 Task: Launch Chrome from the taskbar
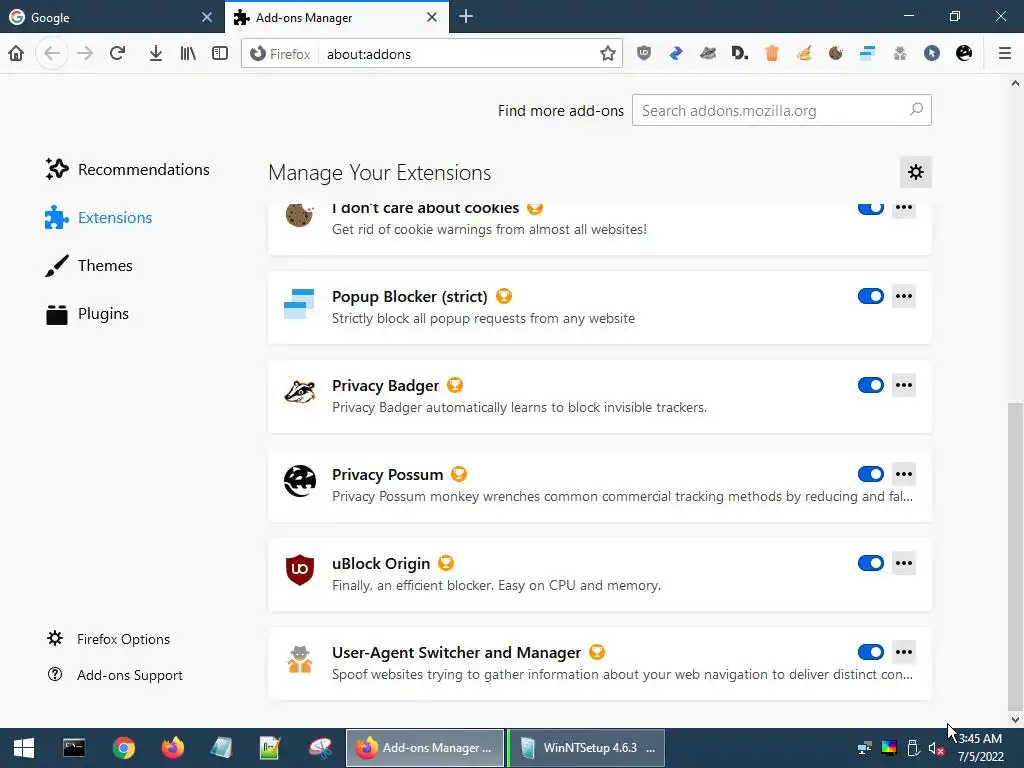coord(123,748)
